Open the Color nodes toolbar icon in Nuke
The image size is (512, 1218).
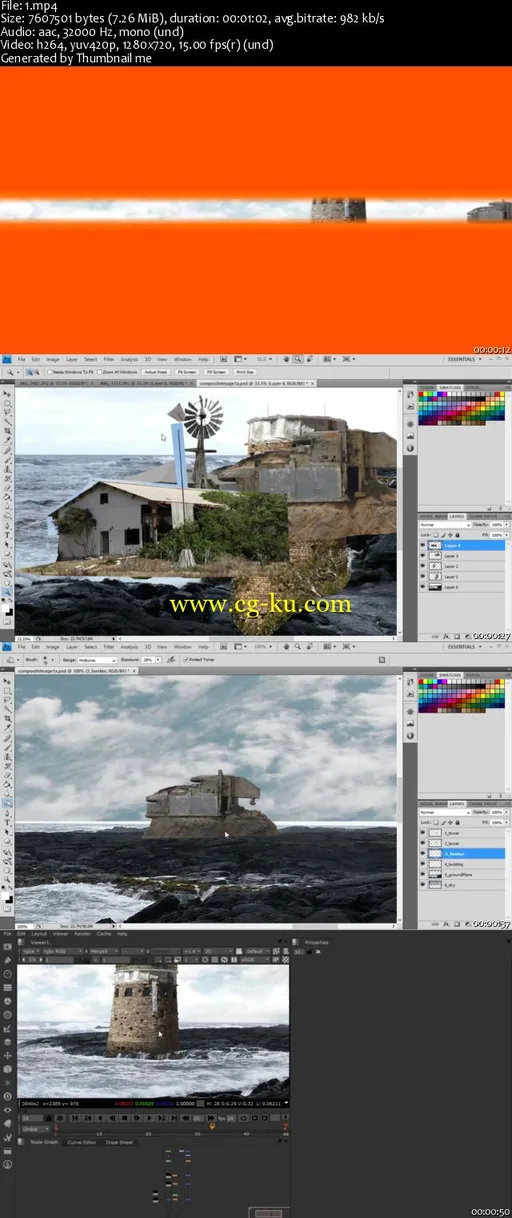tap(7, 1001)
